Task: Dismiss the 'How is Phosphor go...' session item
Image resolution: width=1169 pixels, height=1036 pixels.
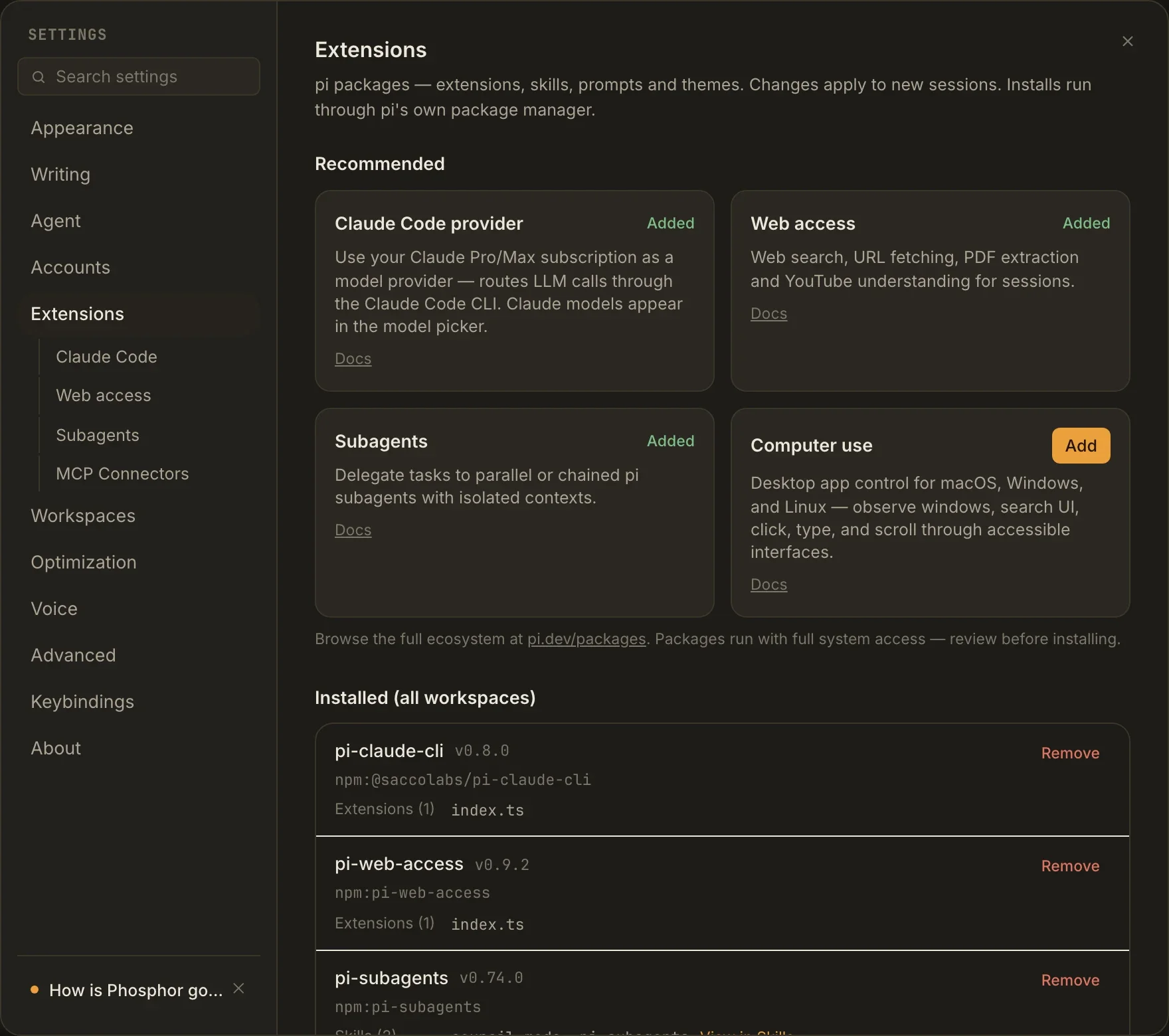Action: pyautogui.click(x=239, y=989)
